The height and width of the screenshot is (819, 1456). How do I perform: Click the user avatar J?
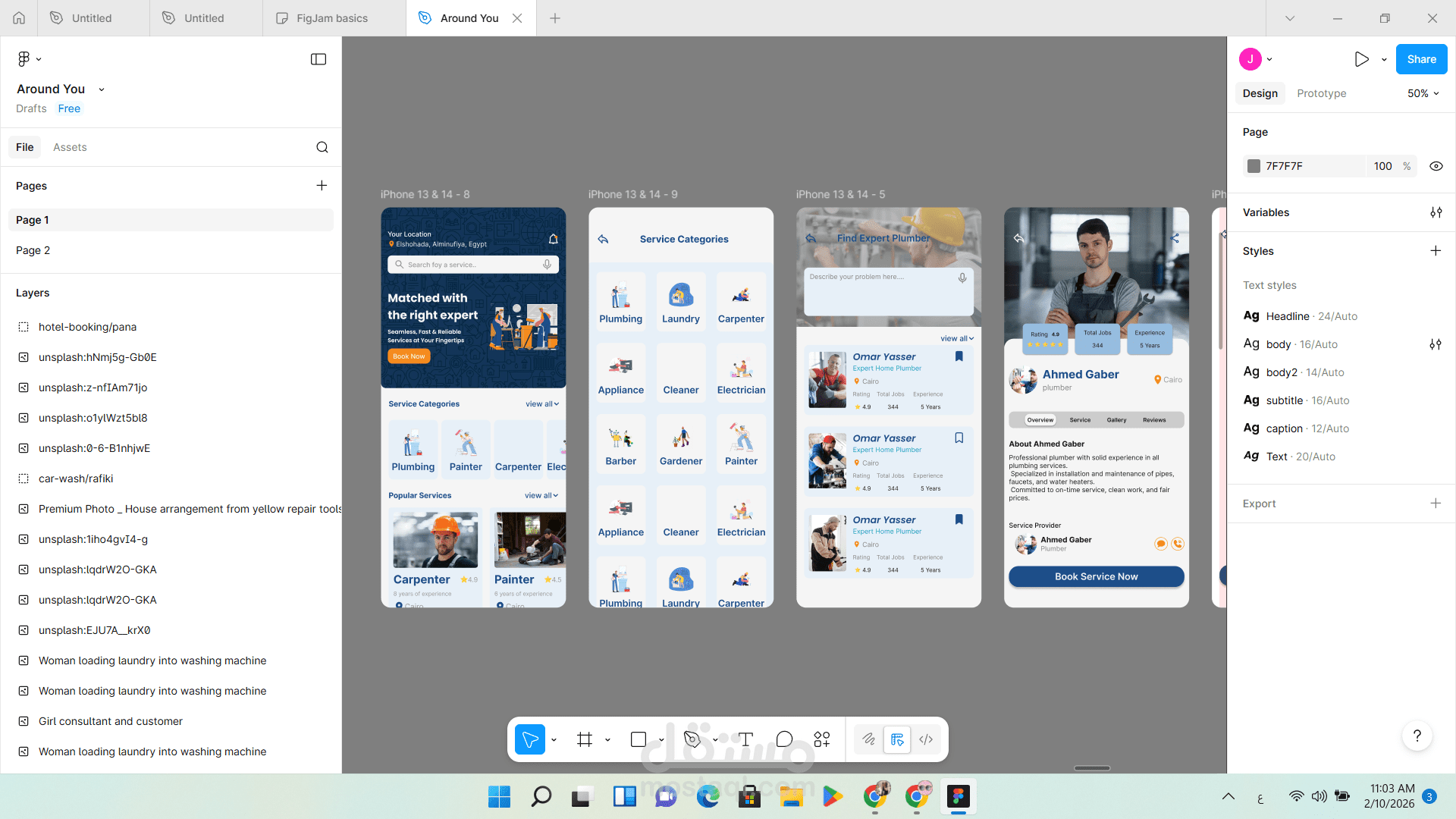click(x=1250, y=59)
